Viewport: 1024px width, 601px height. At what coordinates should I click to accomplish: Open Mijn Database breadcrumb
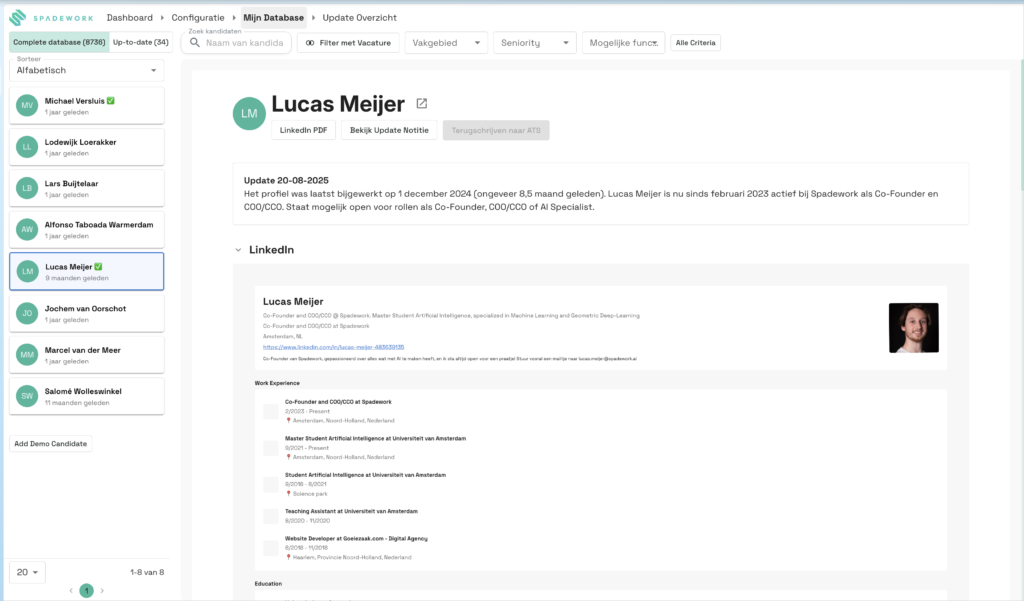(274, 18)
